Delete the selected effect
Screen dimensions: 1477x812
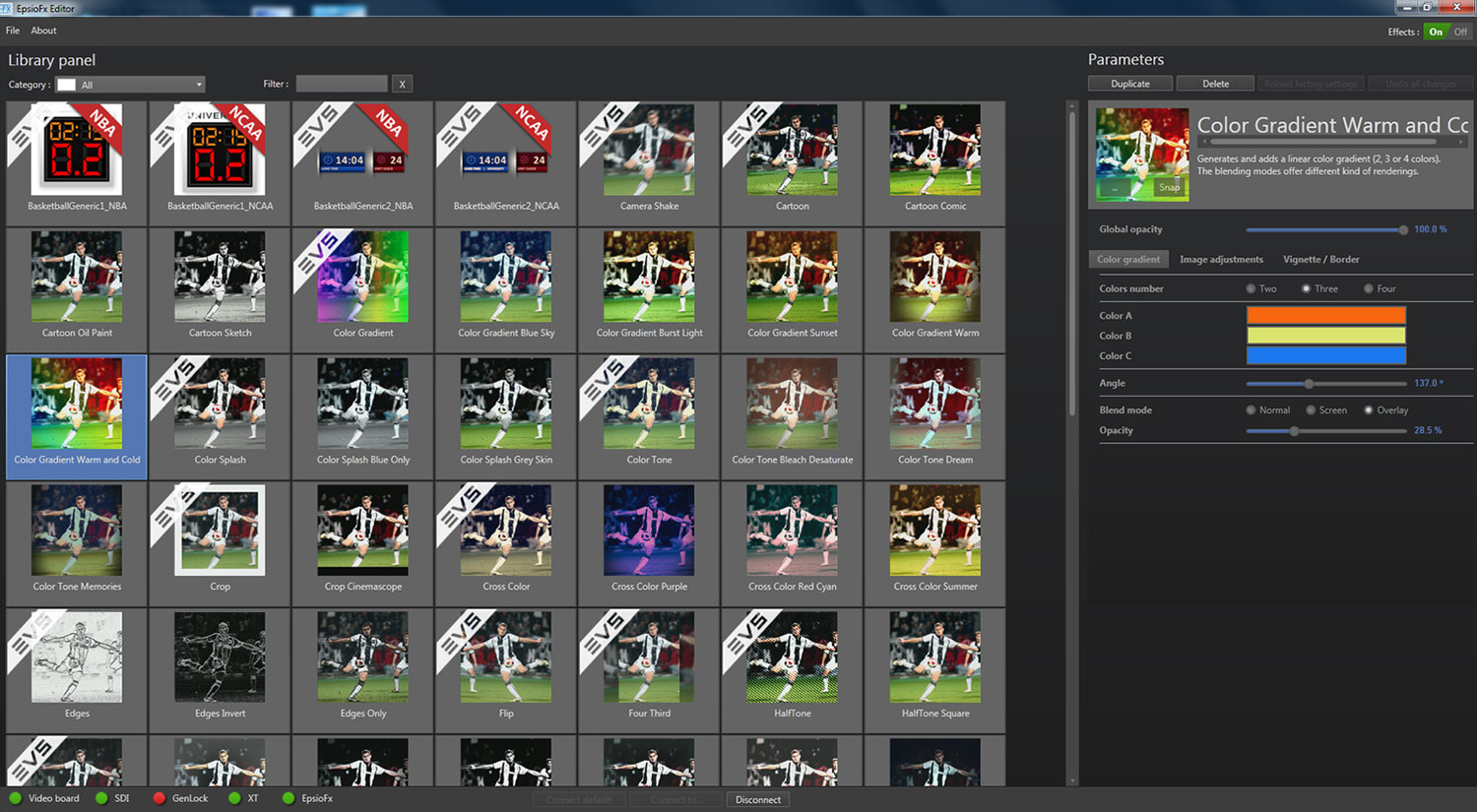pos(1215,84)
